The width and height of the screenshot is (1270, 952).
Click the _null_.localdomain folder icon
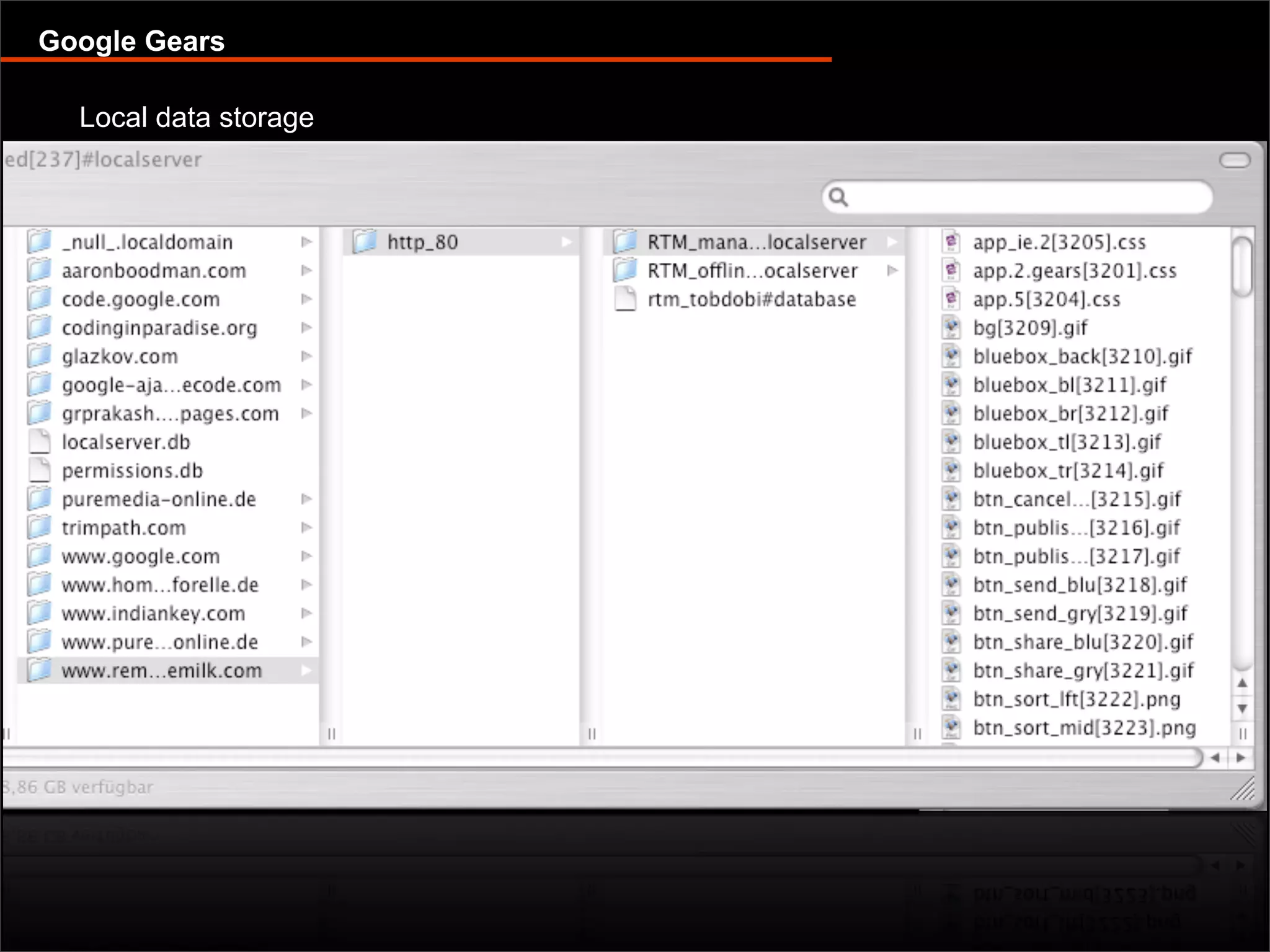tap(40, 242)
